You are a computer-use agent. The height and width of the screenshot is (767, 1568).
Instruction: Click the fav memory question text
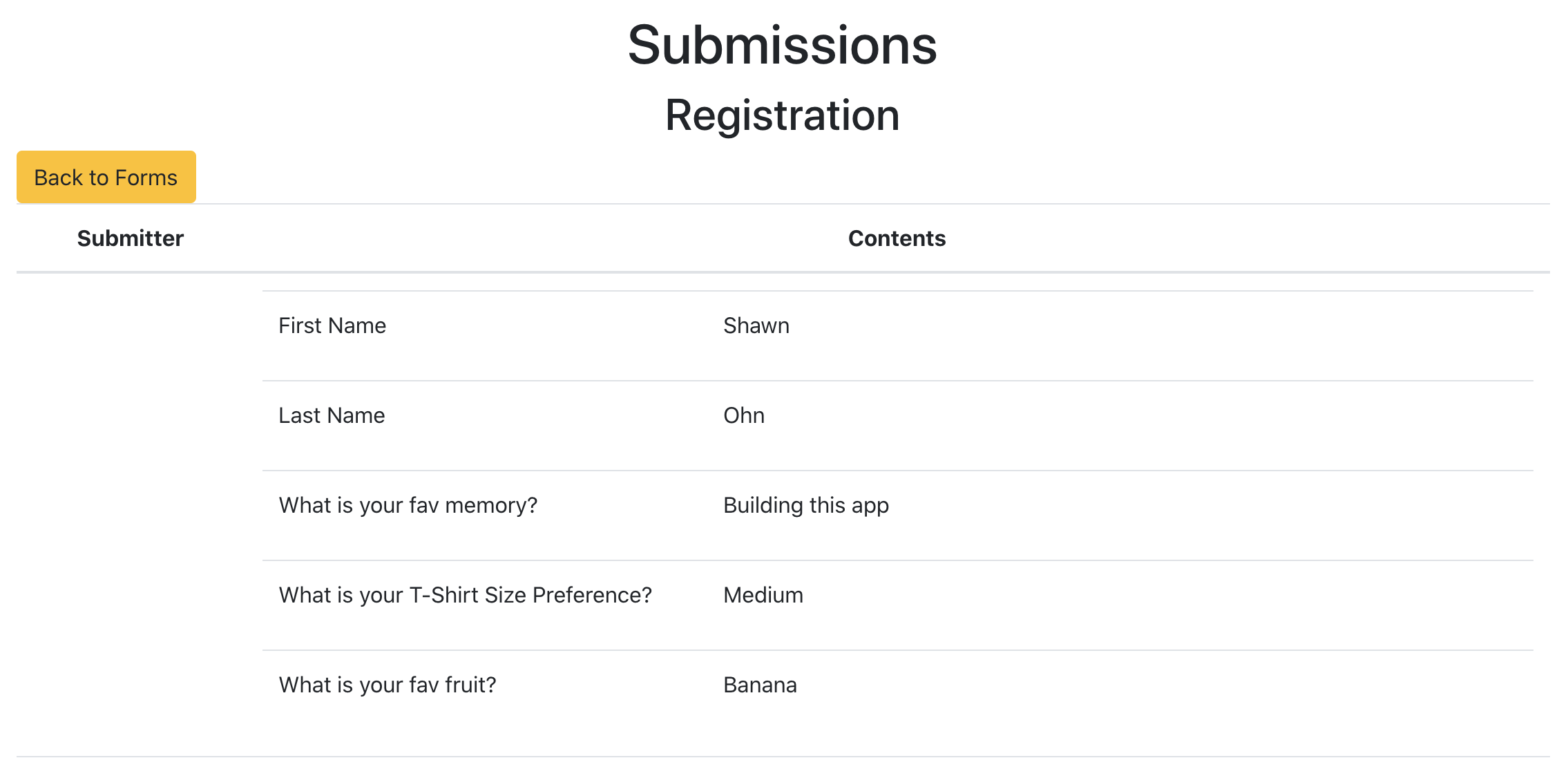tap(409, 505)
